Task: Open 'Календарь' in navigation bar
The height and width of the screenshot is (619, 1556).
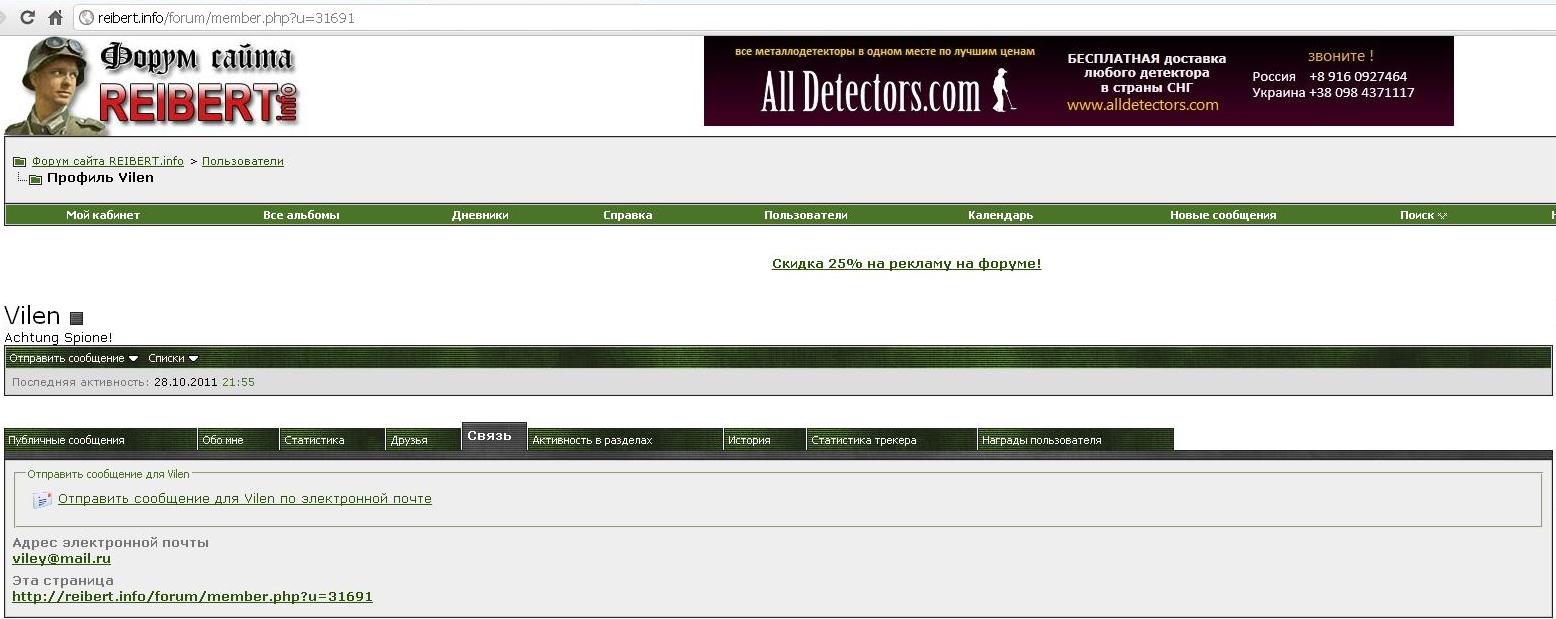Action: point(1001,215)
